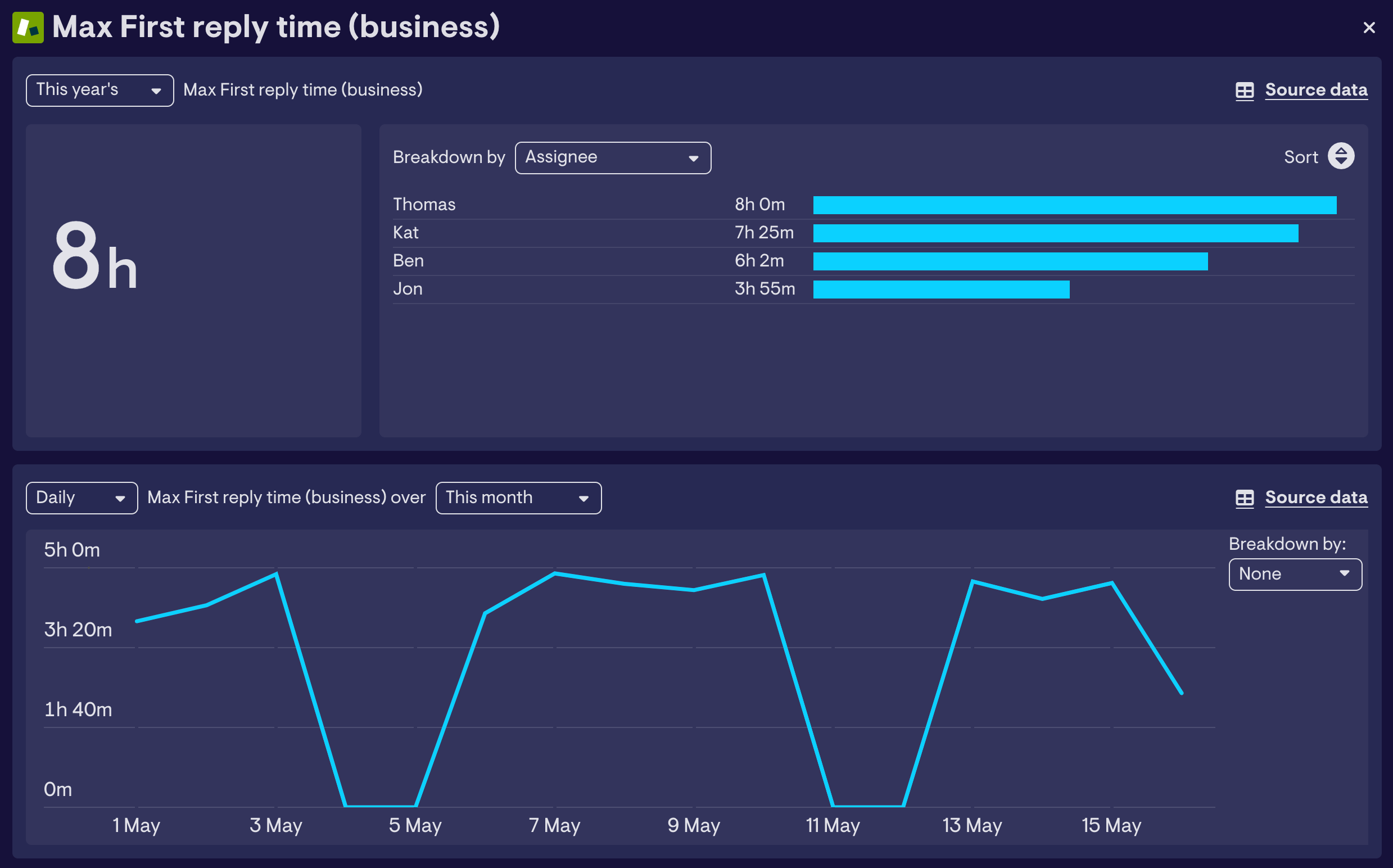1393x868 pixels.
Task: Click Kat's 7h 25m bar
Action: tap(1055, 233)
